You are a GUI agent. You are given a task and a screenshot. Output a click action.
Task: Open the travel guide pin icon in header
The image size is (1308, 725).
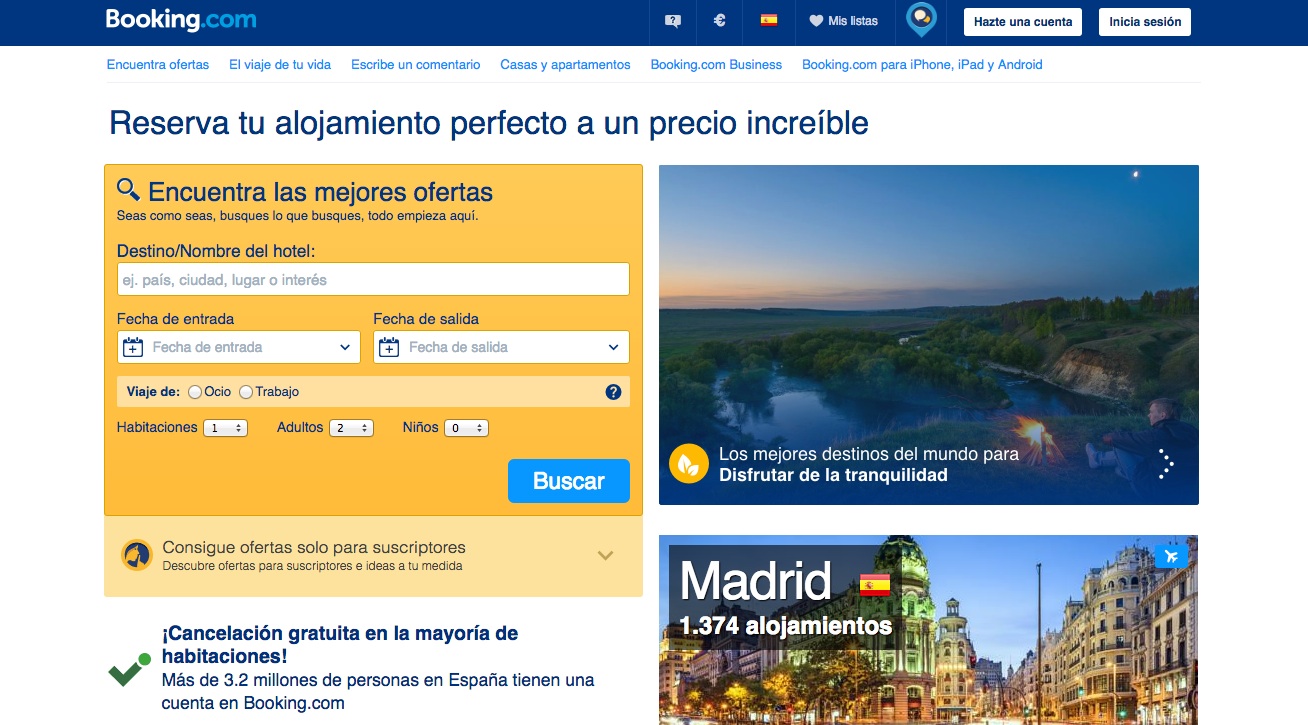pos(921,19)
